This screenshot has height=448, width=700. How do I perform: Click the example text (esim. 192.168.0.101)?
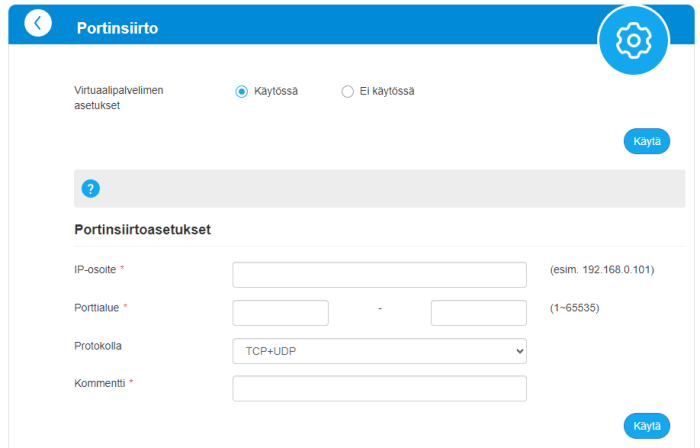click(x=602, y=270)
